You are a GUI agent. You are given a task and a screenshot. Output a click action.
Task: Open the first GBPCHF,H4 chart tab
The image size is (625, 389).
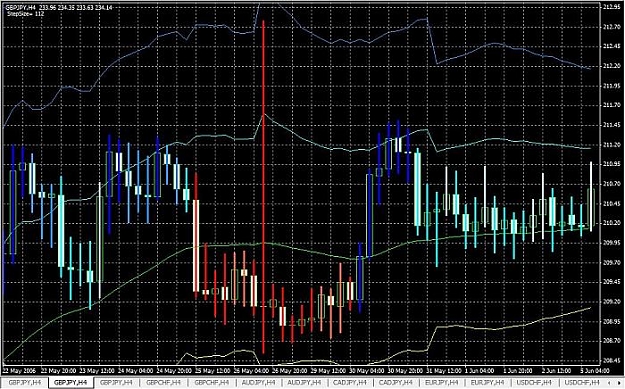tap(163, 383)
